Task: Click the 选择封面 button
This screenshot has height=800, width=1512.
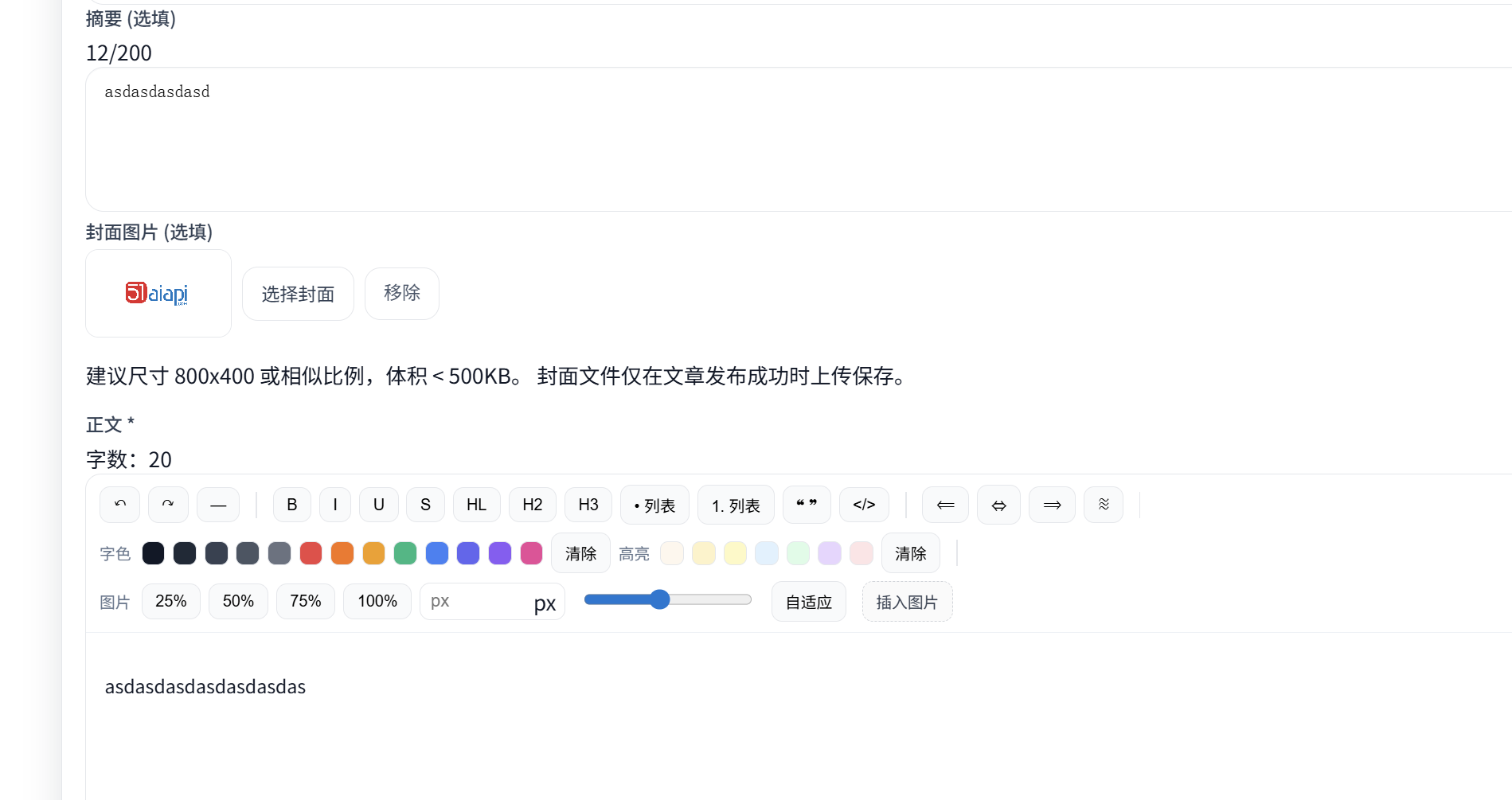Action: tap(298, 294)
